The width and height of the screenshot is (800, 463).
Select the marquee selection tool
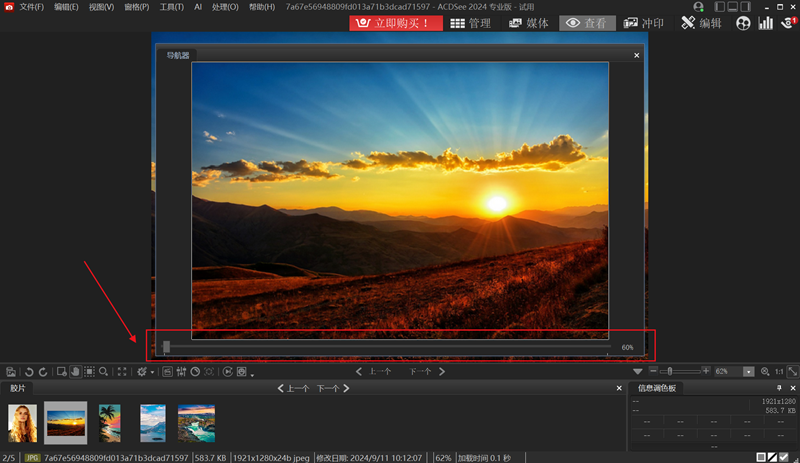point(89,372)
